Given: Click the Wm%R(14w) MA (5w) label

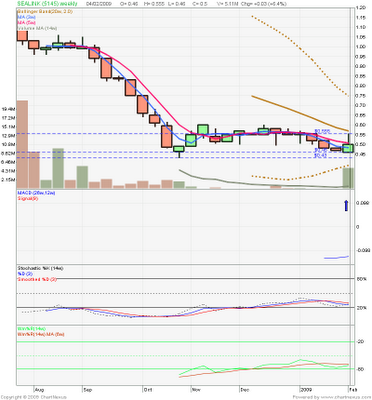Looking at the screenshot, I should click(x=41, y=334).
